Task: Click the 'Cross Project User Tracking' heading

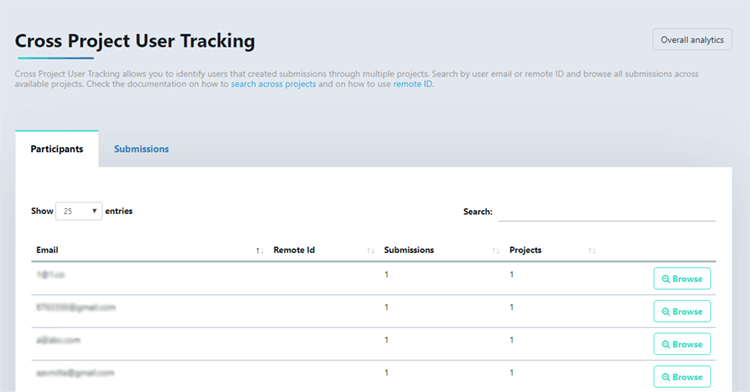Action: [135, 41]
